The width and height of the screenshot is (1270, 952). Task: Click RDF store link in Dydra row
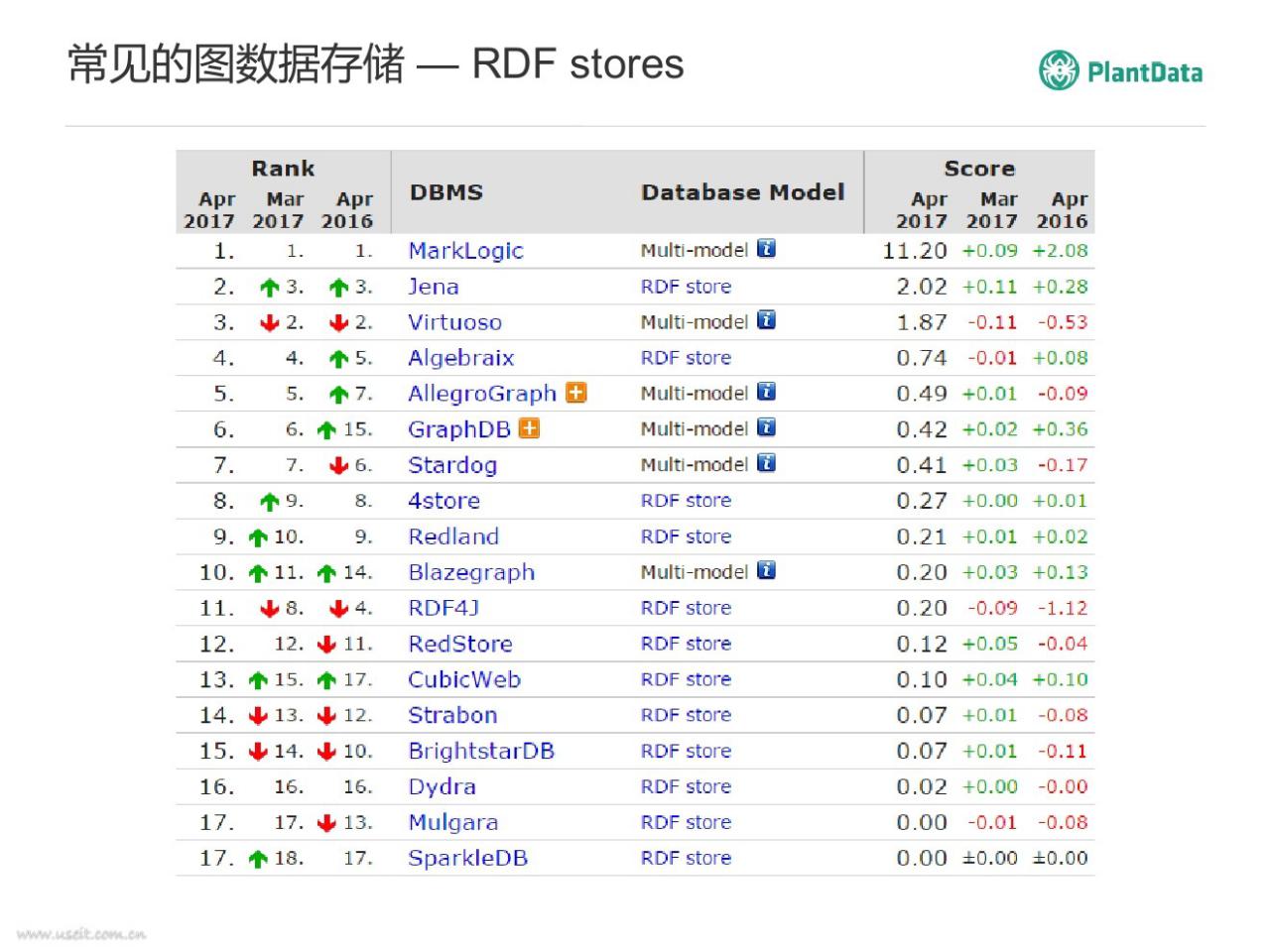pyautogui.click(x=686, y=786)
